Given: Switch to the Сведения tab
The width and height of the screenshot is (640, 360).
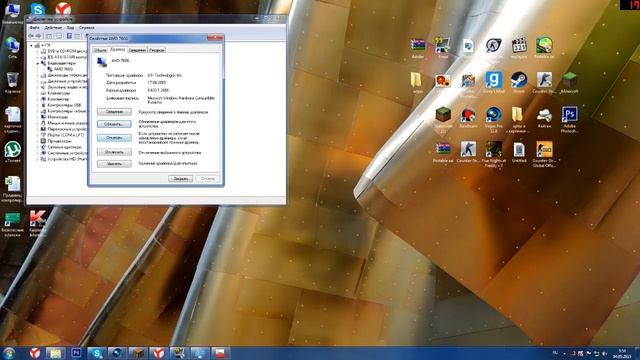Looking at the screenshot, I should coord(137,50).
